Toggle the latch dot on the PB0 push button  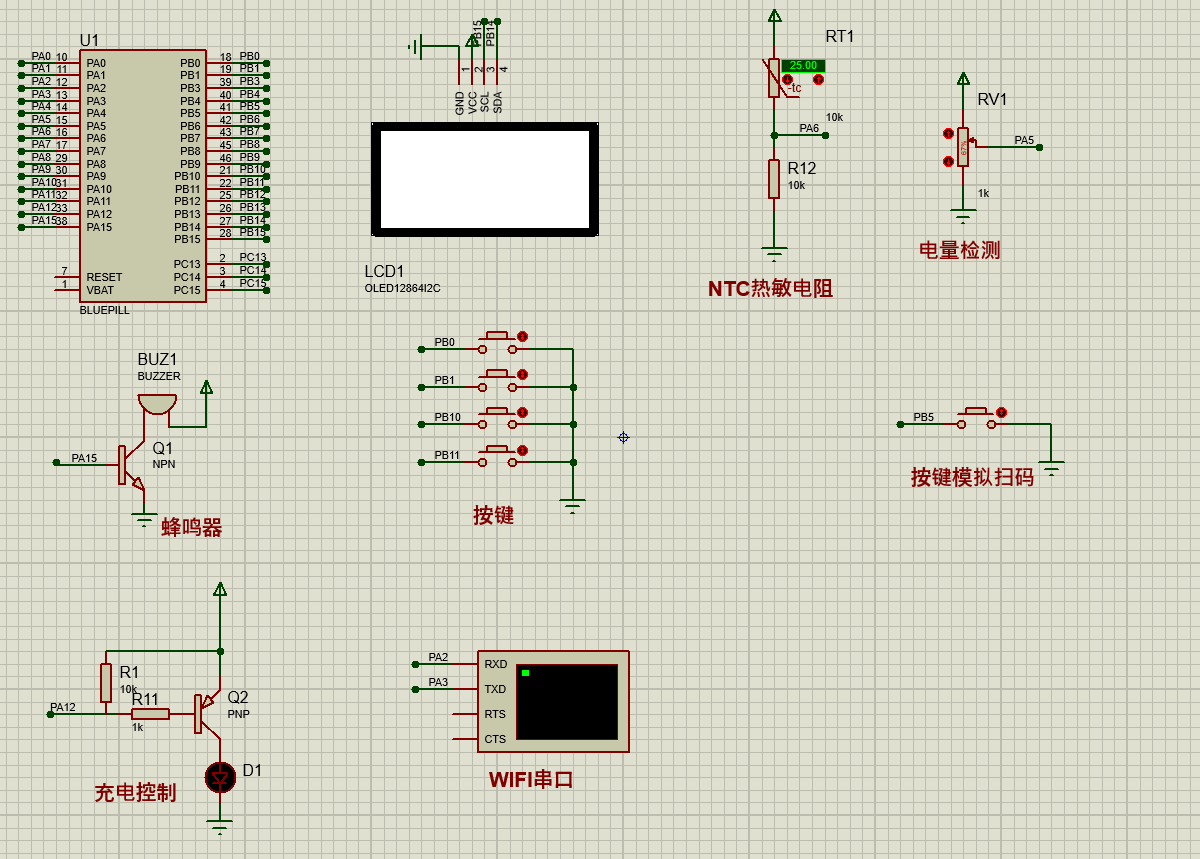522,337
